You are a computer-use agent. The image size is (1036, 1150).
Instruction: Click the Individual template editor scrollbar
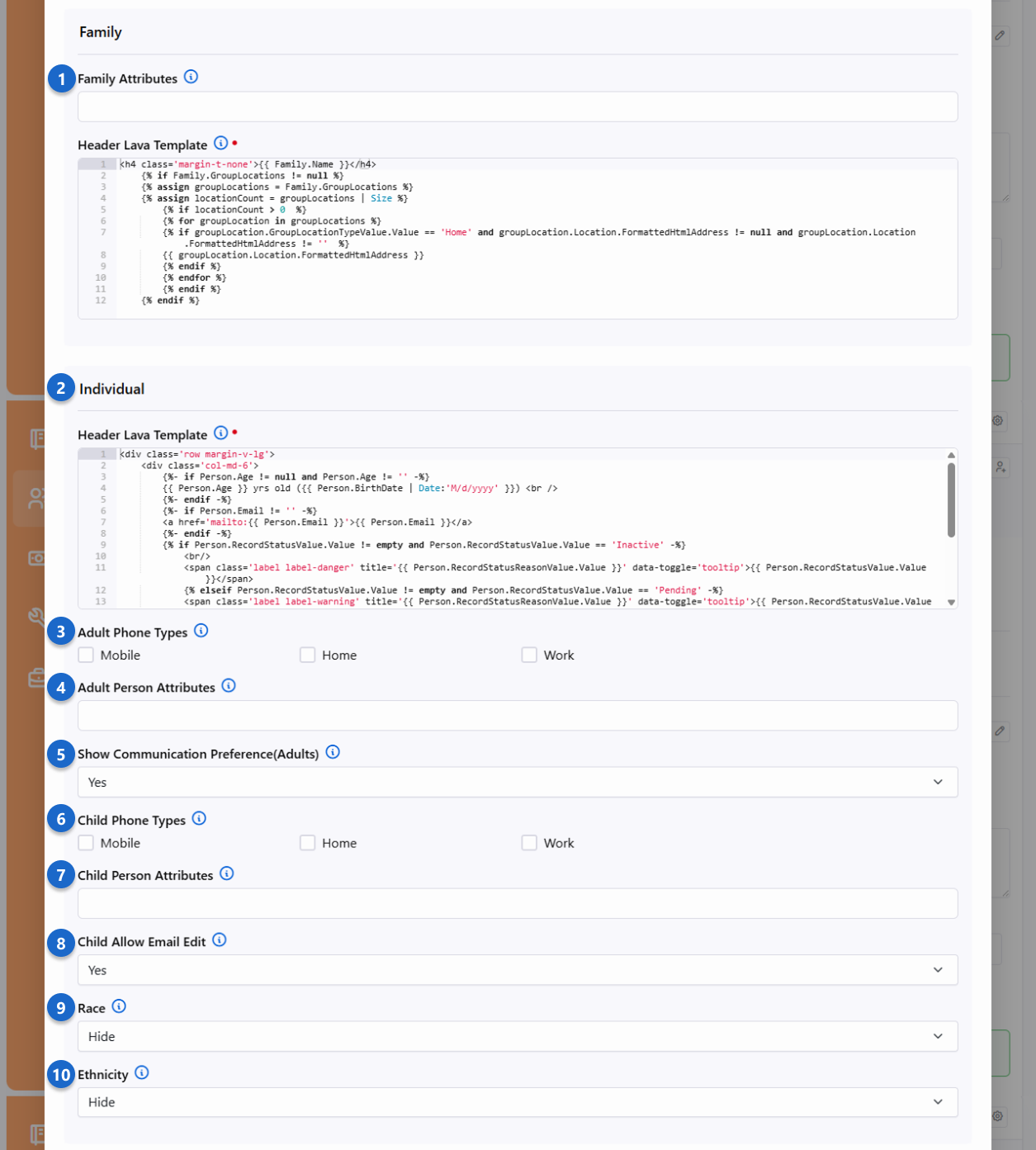click(951, 501)
